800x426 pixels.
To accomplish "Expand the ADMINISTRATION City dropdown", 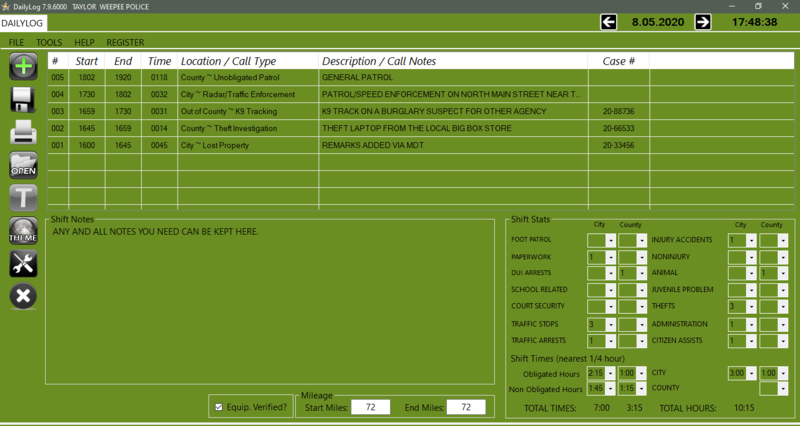I will [751, 324].
